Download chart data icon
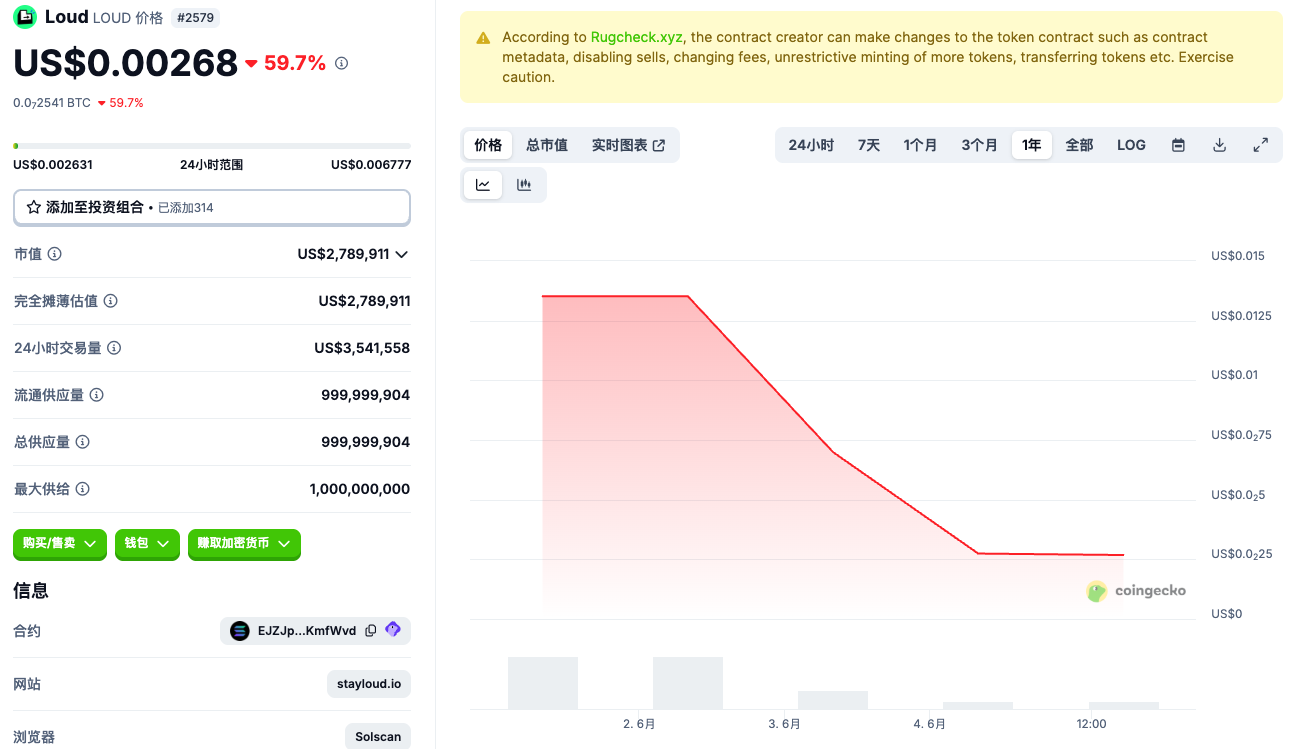This screenshot has width=1299, height=749. pos(1219,145)
